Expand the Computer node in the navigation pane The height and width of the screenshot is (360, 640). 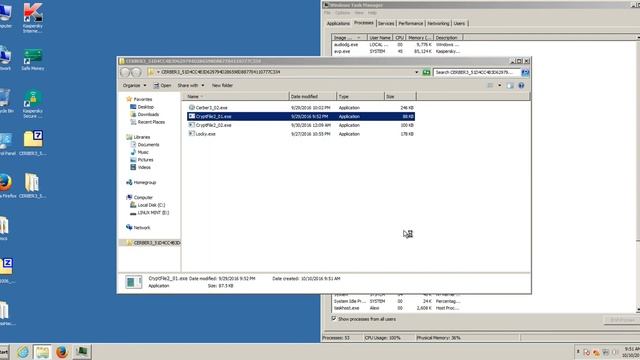[139, 198]
